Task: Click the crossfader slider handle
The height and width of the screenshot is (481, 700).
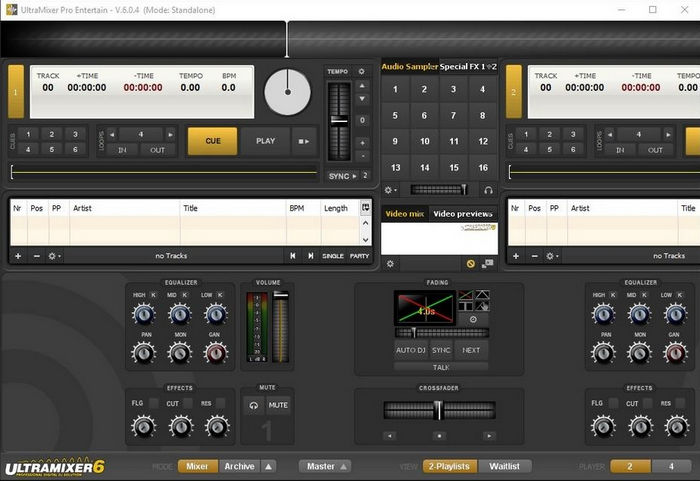Action: pyautogui.click(x=438, y=410)
